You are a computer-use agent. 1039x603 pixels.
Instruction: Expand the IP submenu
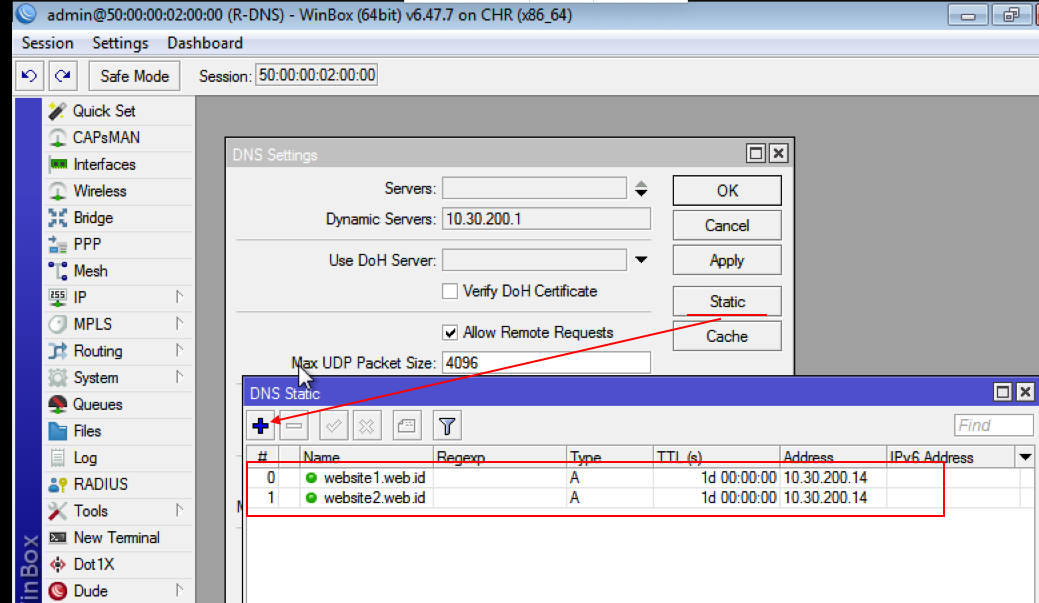[179, 297]
